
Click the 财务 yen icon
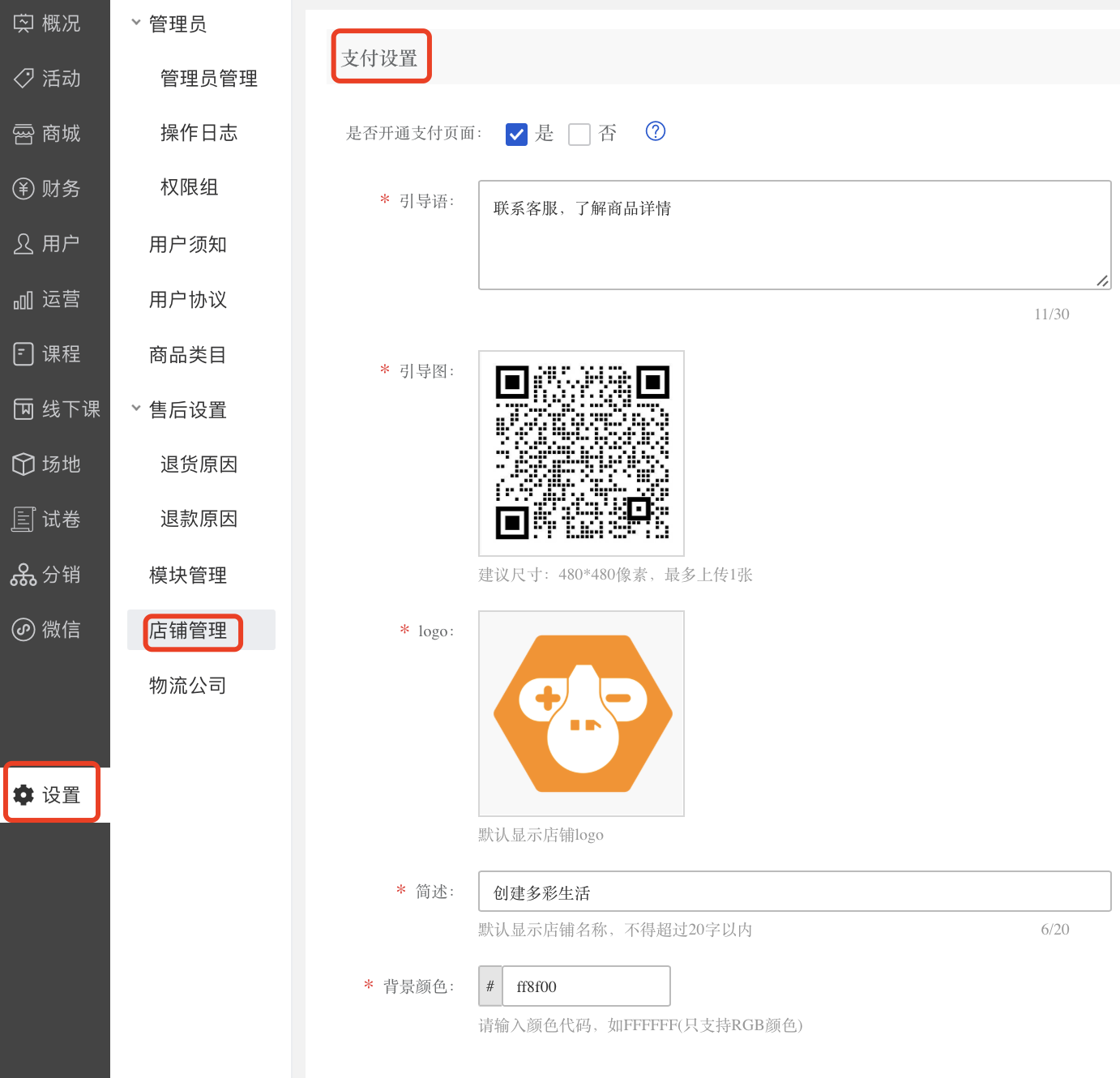pyautogui.click(x=24, y=189)
